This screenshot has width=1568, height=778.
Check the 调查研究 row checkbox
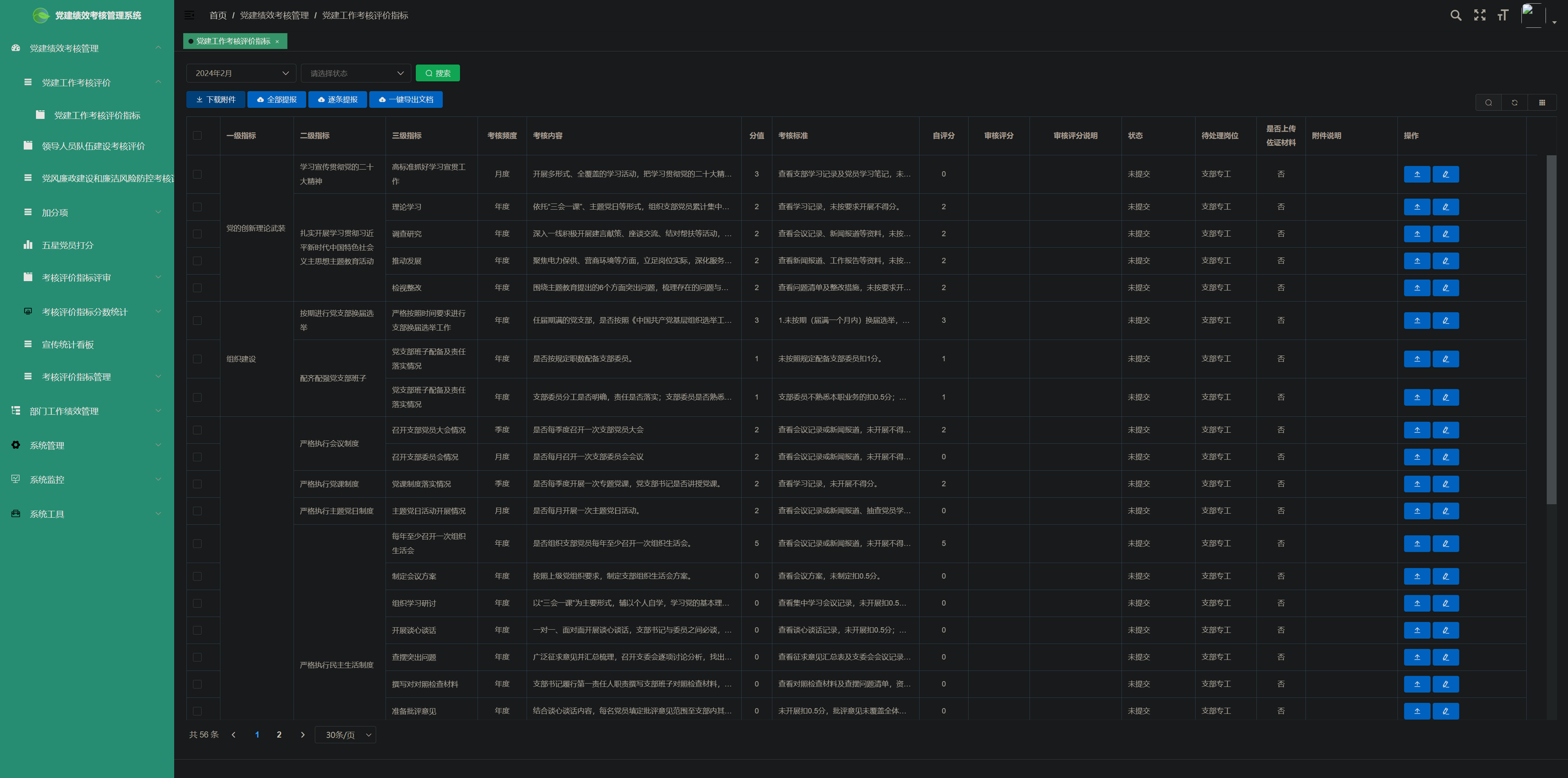(x=197, y=234)
